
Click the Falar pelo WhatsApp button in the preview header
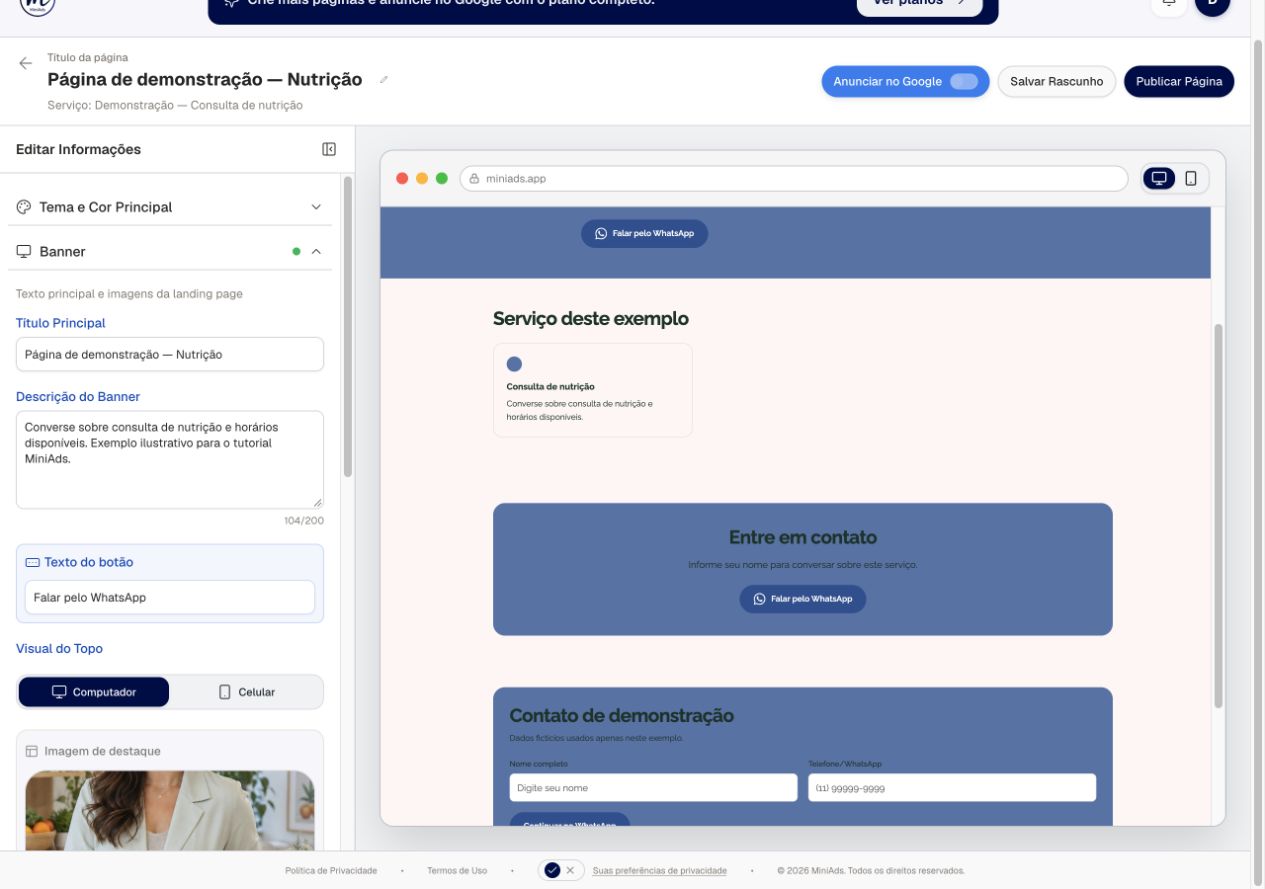coord(644,233)
